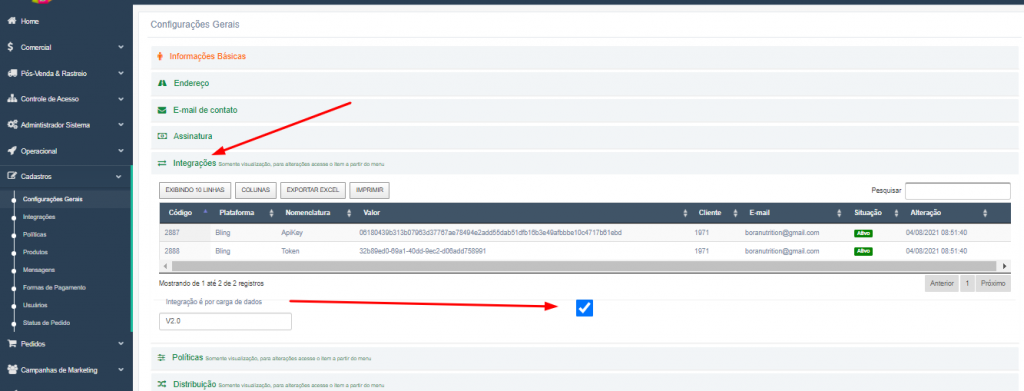Click the exchange arrows icon beside Integrações
Screen dimensions: 1024x391
[x=162, y=163]
